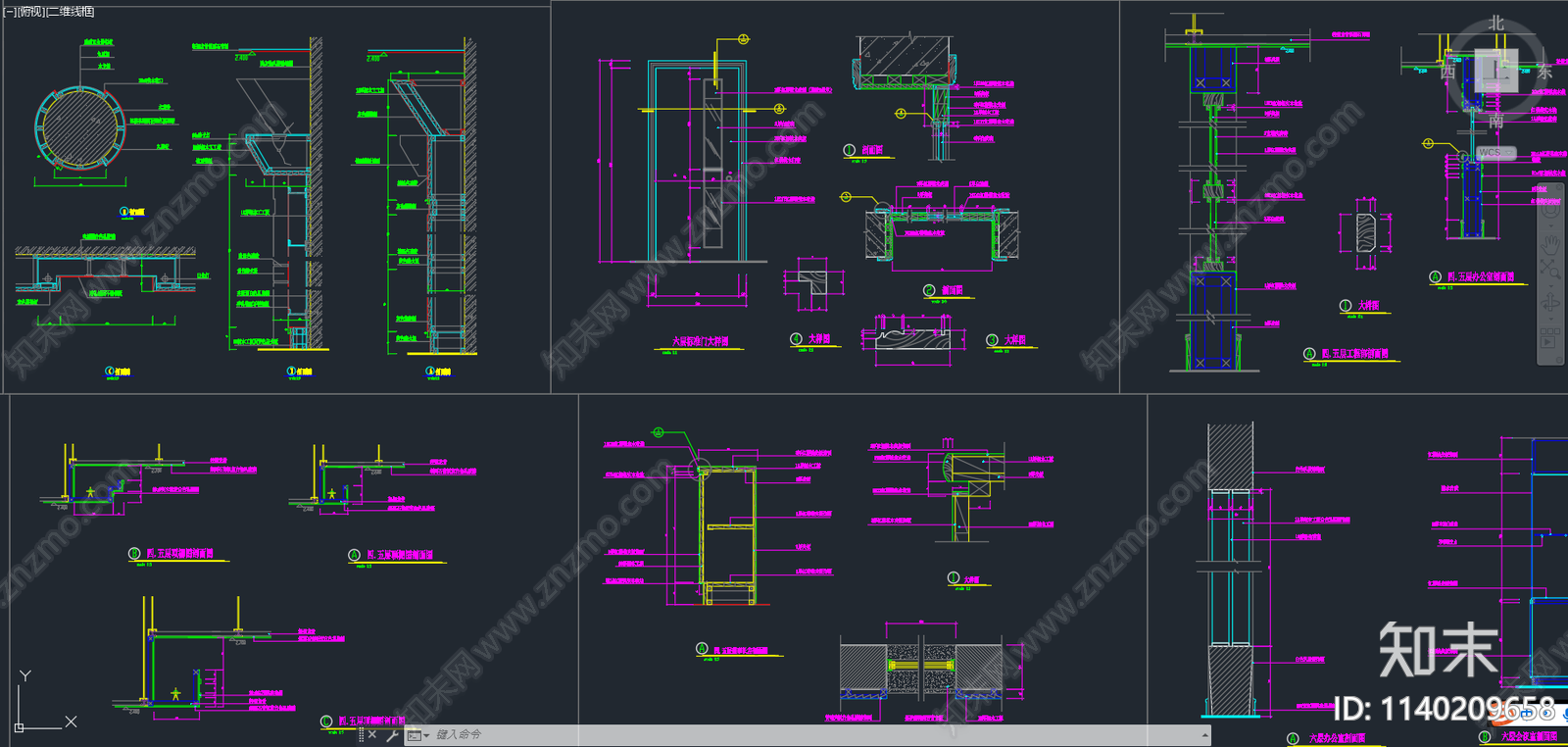Viewport: 1568px width, 747px height.
Task: Open the ShowMotion tool on navigation bar
Action: click(x=1550, y=342)
